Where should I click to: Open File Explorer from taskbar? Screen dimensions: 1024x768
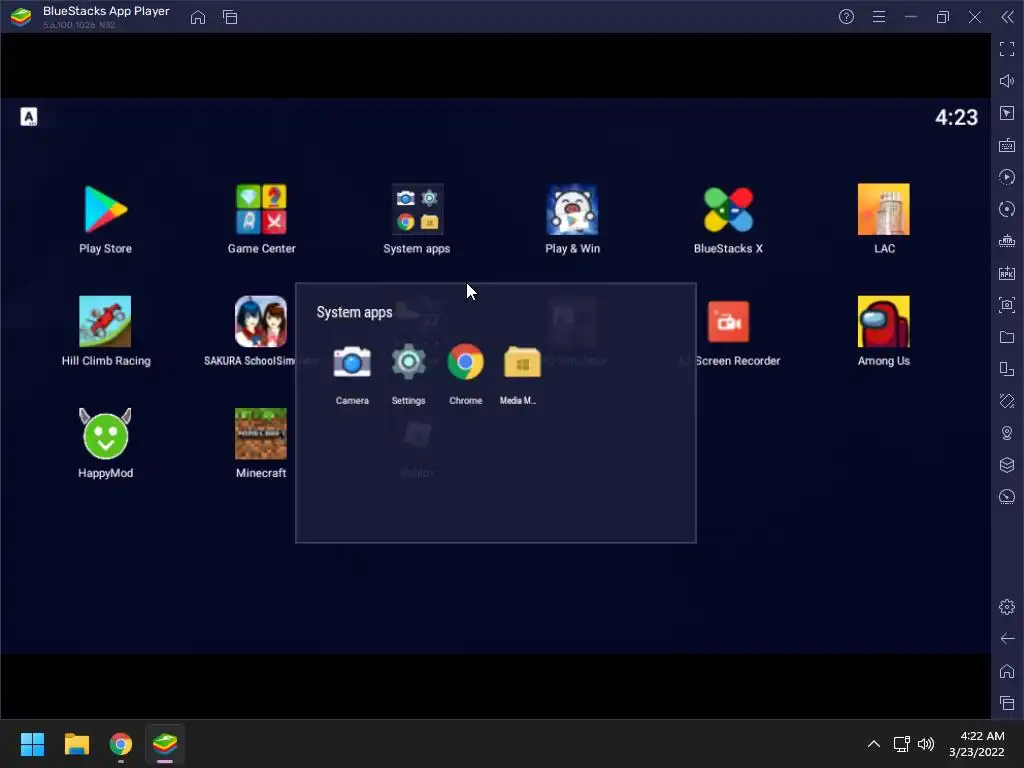tap(76, 744)
